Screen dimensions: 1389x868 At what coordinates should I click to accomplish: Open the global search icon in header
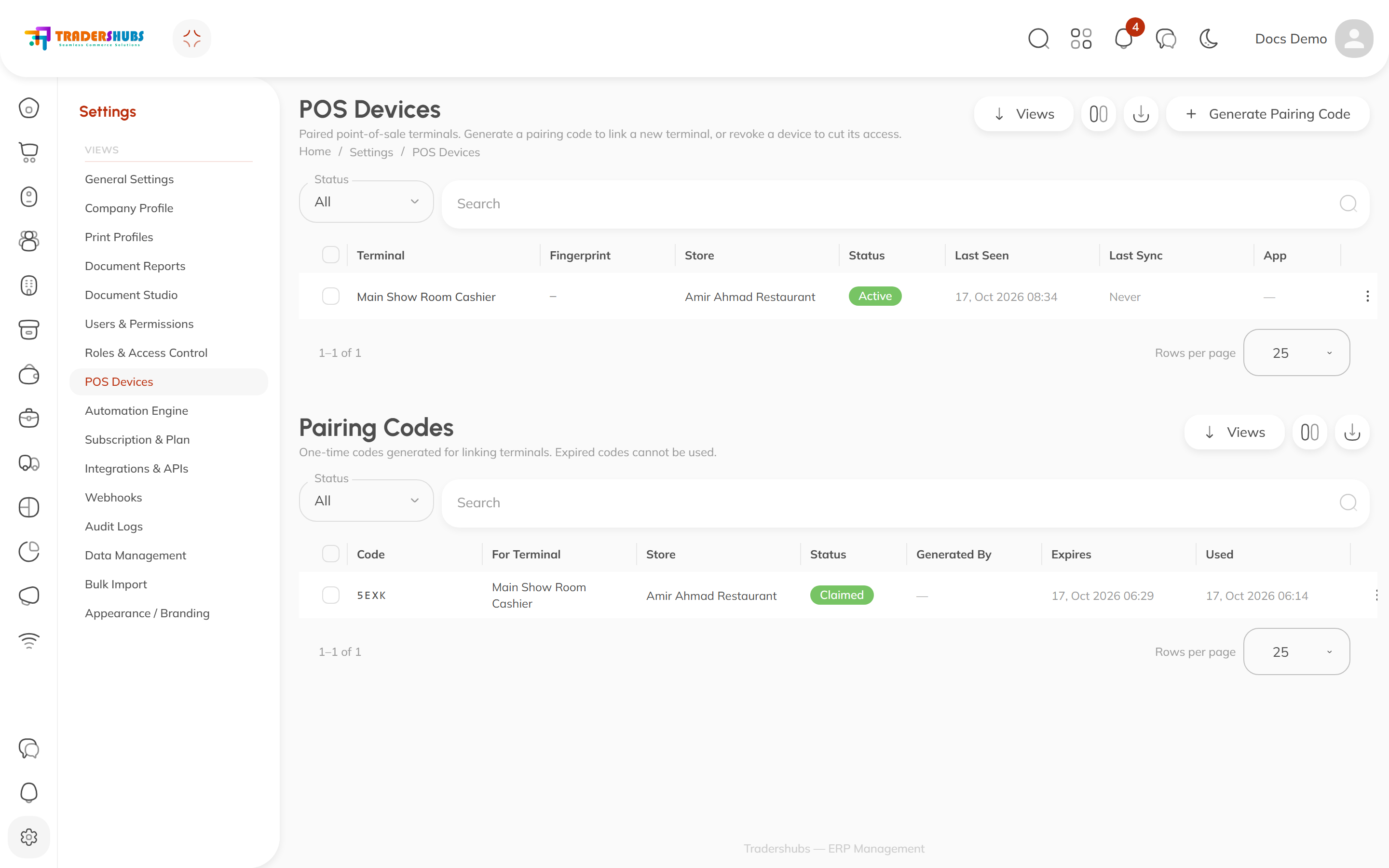[x=1038, y=39]
